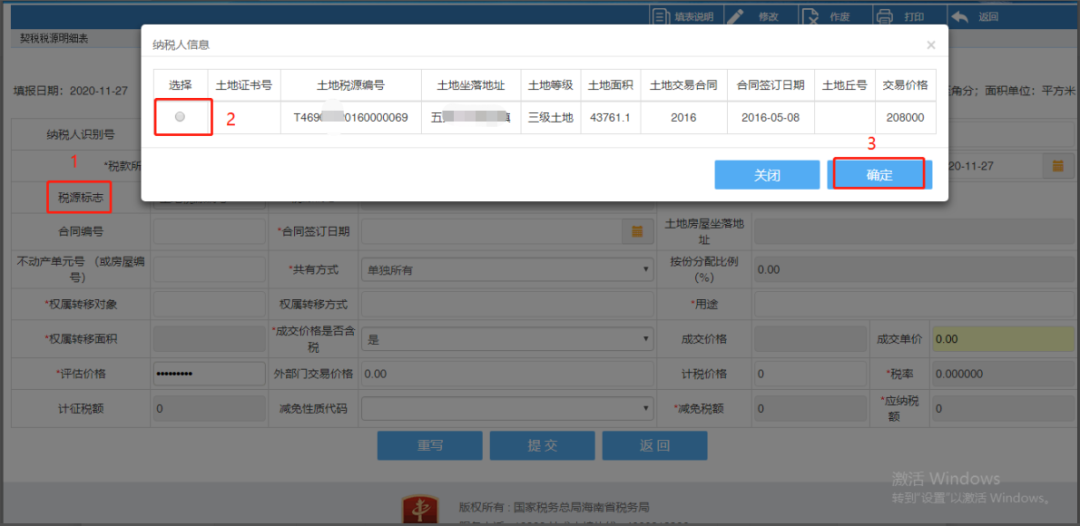Confirm selection with 确定 button
This screenshot has width=1080, height=526.
[x=880, y=175]
